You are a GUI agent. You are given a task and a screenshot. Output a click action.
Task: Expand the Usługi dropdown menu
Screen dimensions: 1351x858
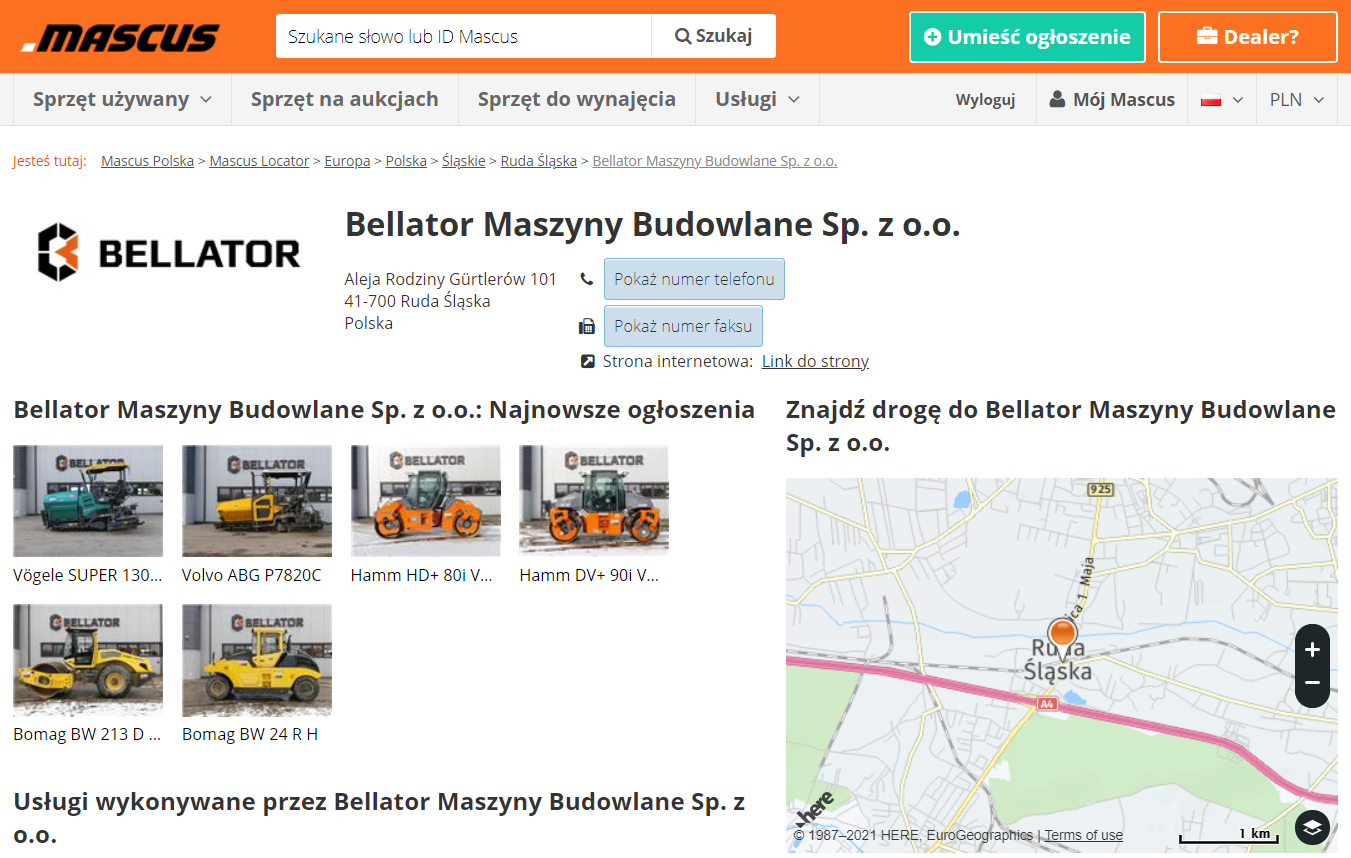[757, 99]
